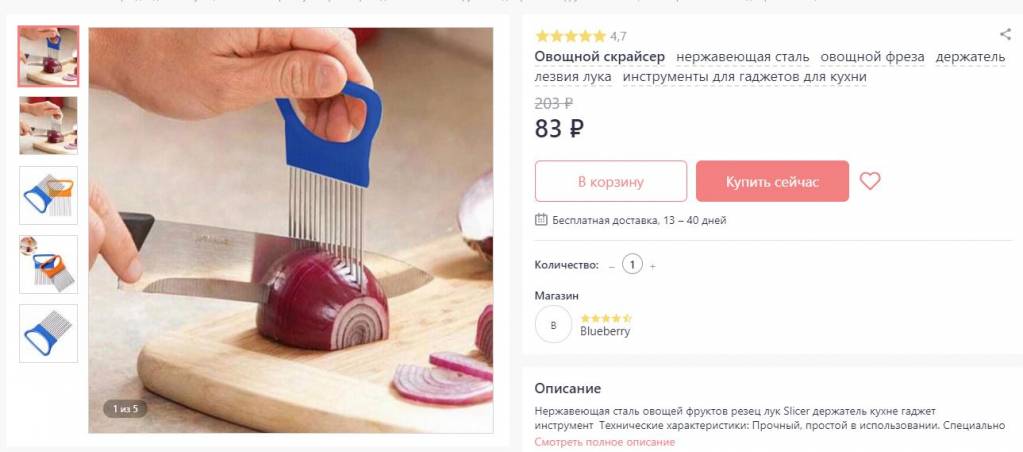
Task: Click the store star rating
Action: pos(605,318)
